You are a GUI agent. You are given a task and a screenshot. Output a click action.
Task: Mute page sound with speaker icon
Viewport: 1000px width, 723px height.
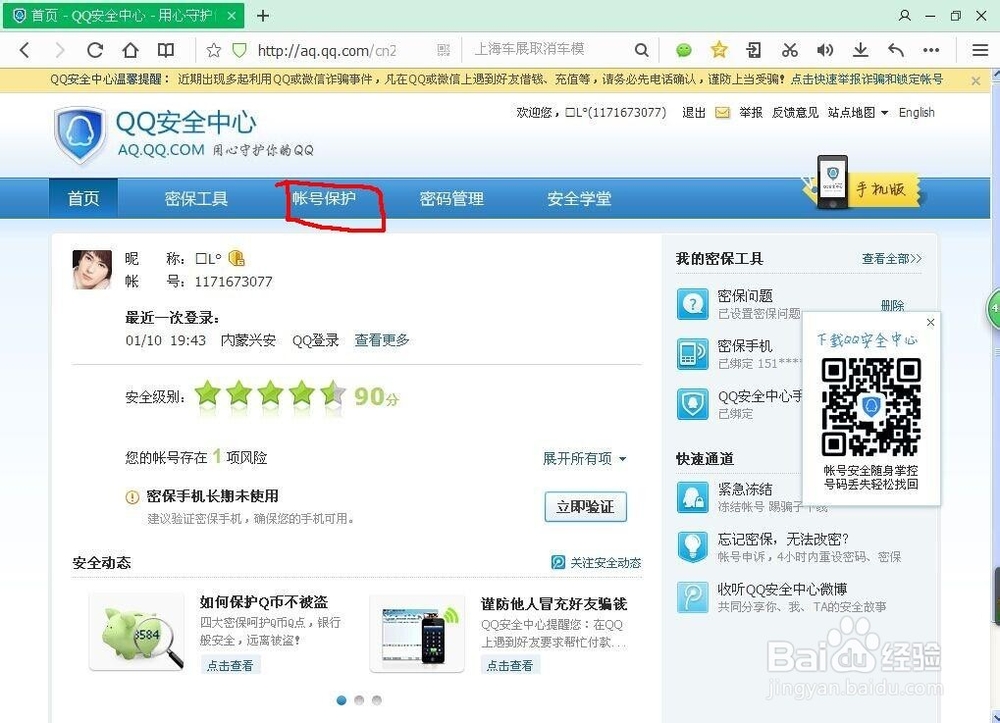click(825, 50)
